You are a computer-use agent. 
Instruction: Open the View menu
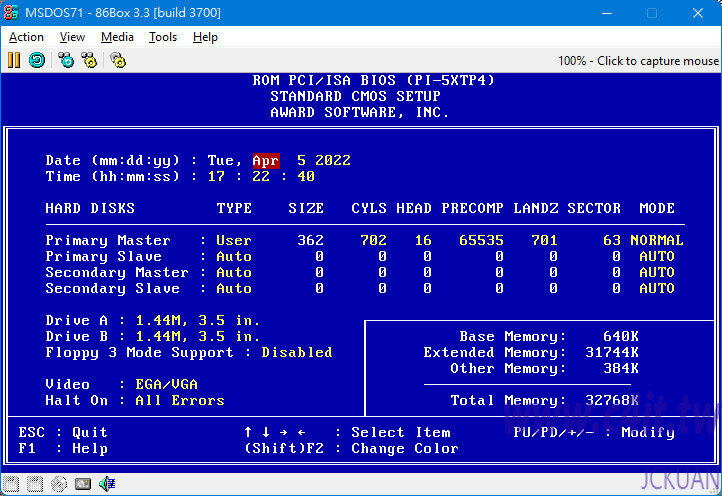point(72,37)
